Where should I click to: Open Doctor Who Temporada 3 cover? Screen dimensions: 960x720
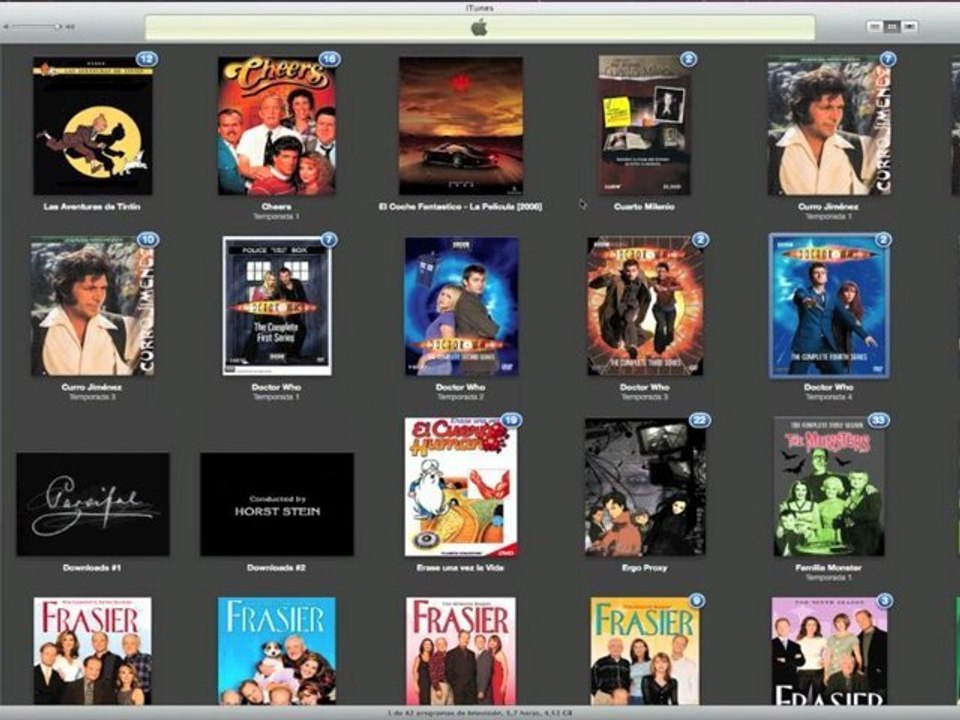click(645, 306)
